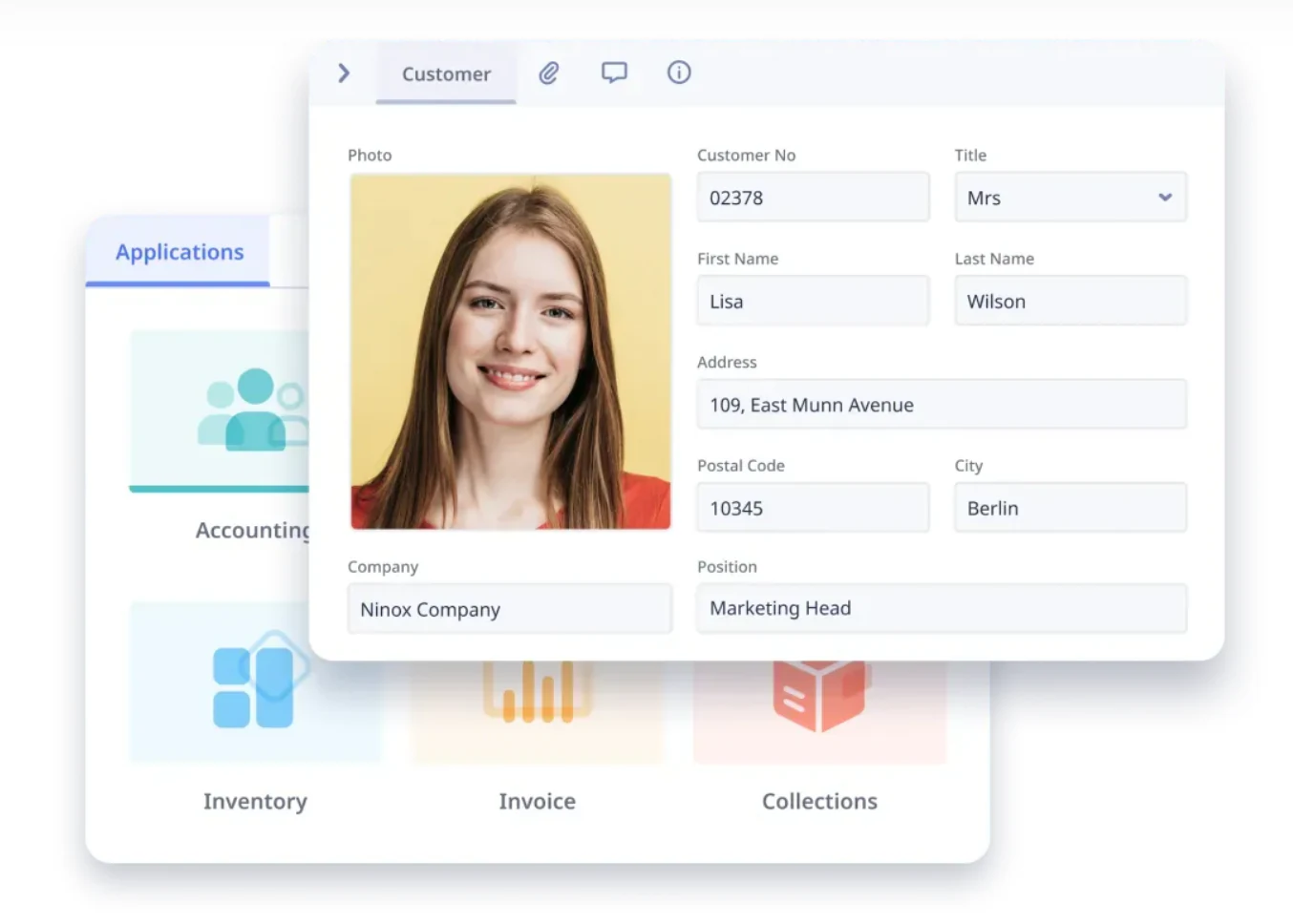1293x924 pixels.
Task: Open the attachments paperclip tab
Action: pyautogui.click(x=548, y=73)
